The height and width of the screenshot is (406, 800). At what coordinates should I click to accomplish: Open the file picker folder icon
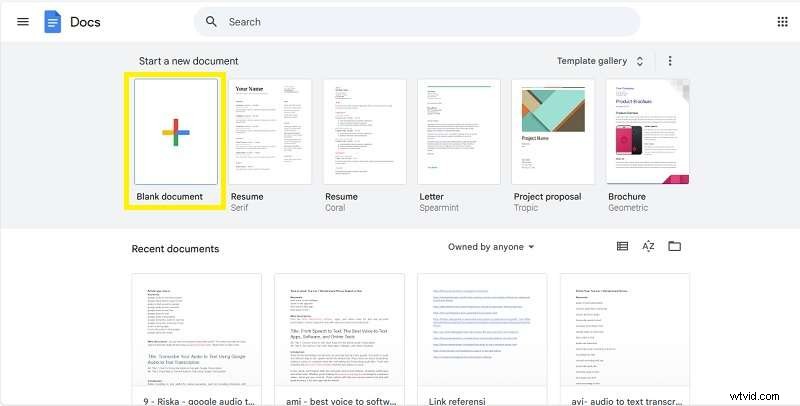(674, 246)
